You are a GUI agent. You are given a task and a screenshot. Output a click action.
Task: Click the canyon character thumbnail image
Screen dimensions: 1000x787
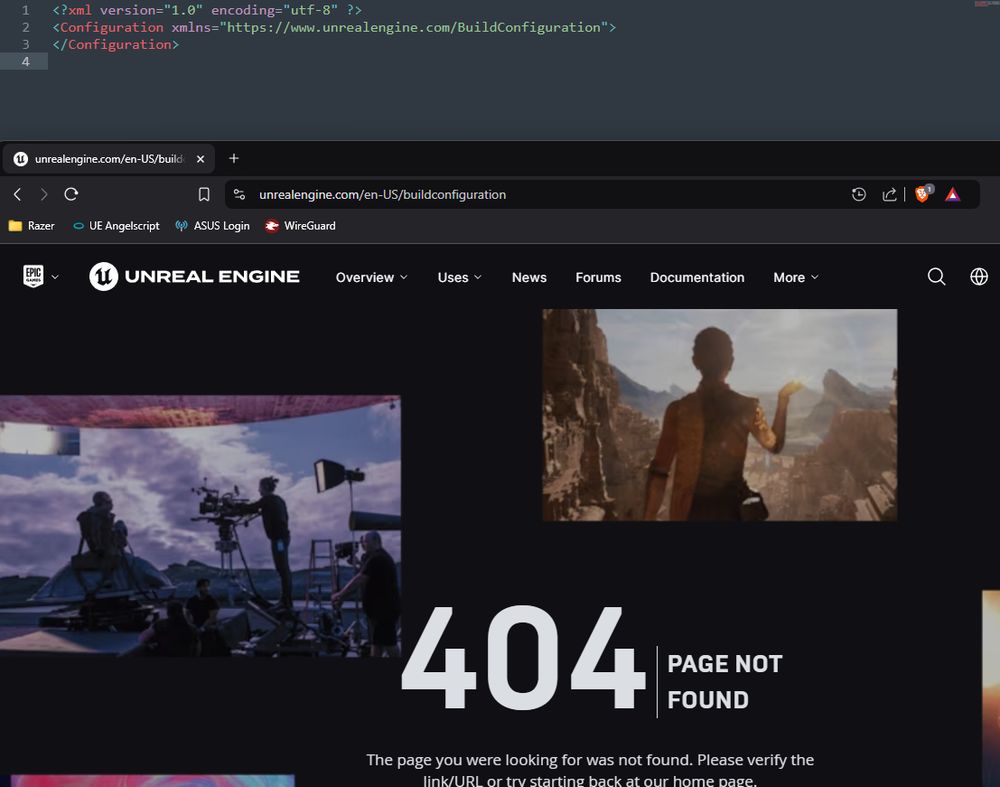pos(719,415)
